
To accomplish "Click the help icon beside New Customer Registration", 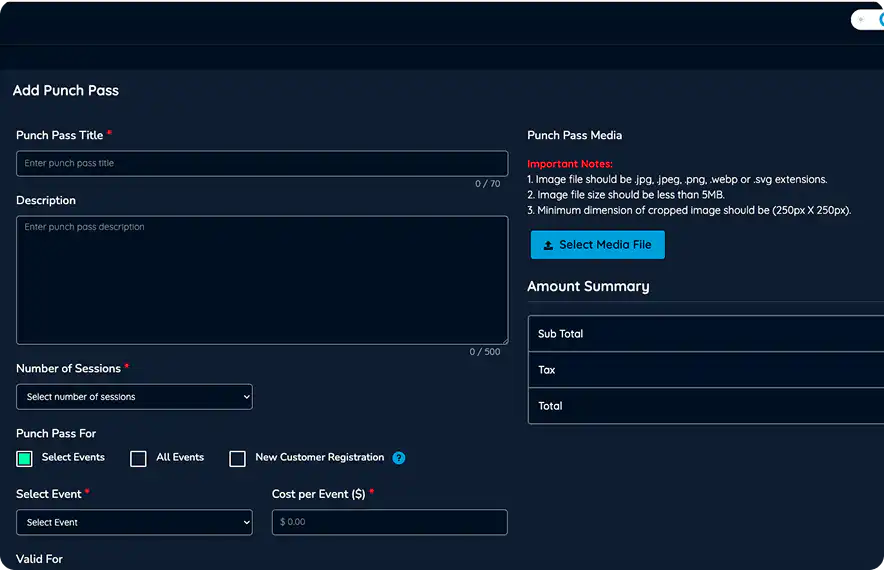I will point(399,458).
